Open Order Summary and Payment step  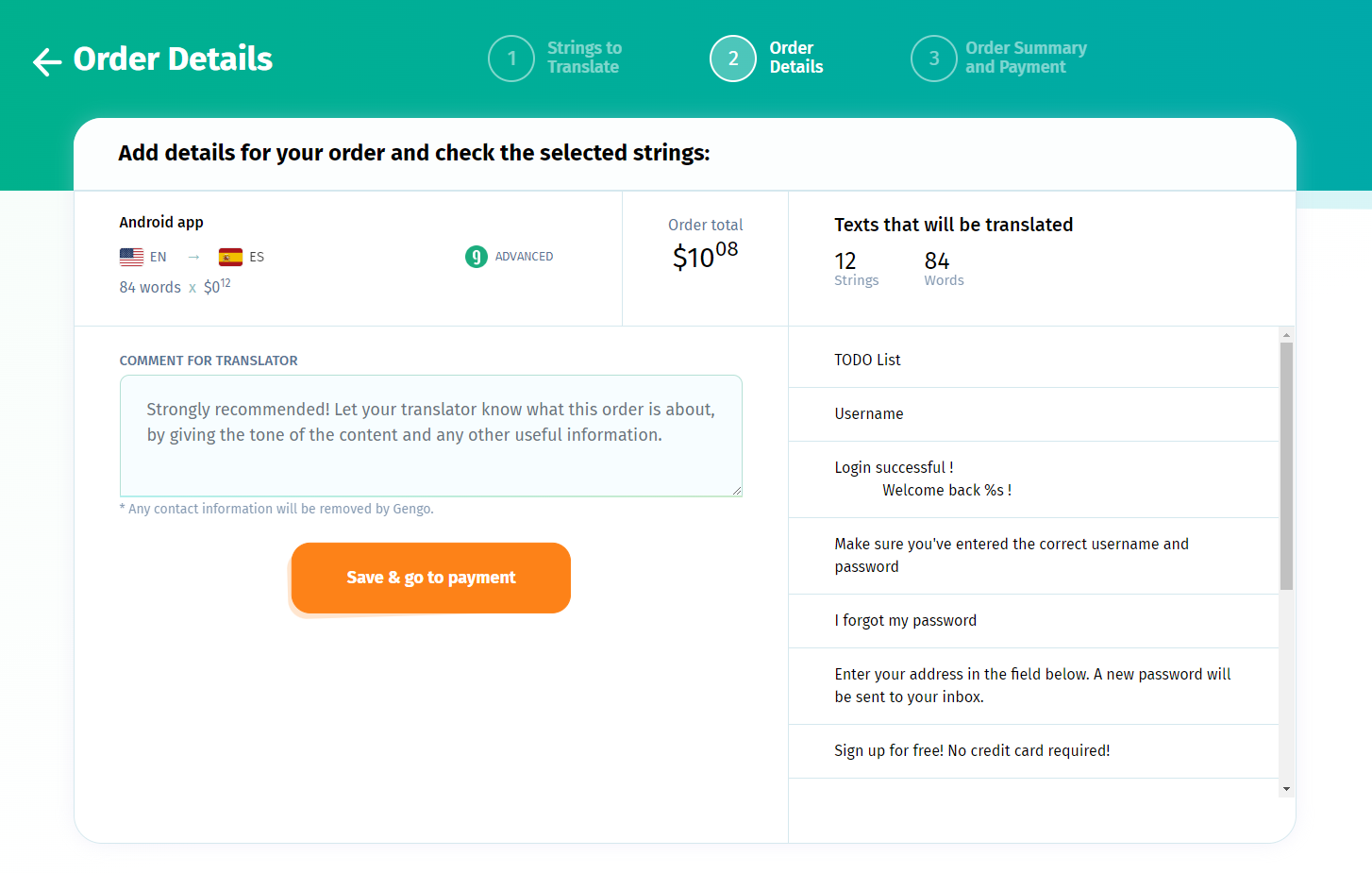point(1026,58)
